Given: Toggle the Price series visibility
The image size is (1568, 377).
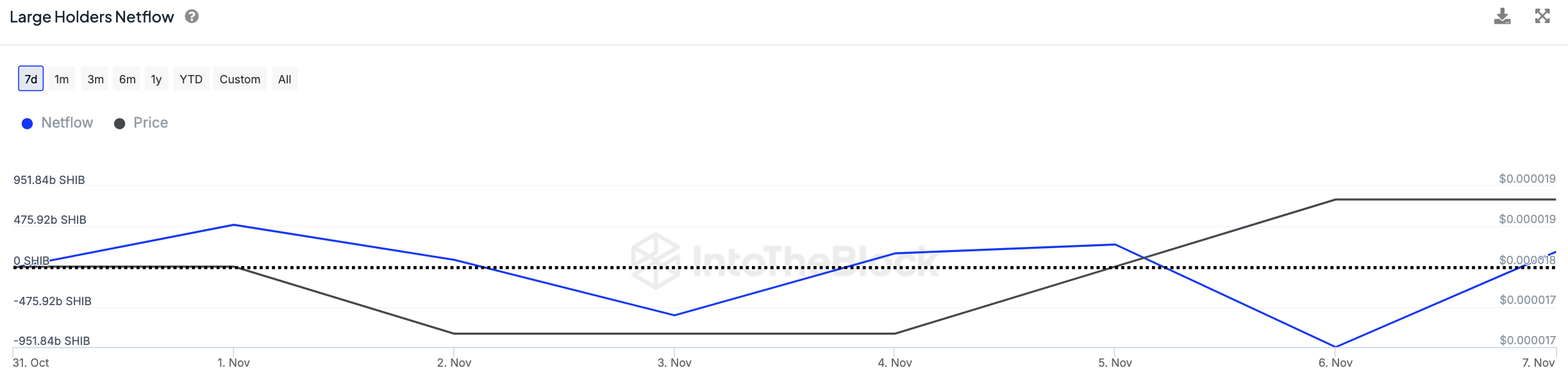Looking at the screenshot, I should (151, 123).
